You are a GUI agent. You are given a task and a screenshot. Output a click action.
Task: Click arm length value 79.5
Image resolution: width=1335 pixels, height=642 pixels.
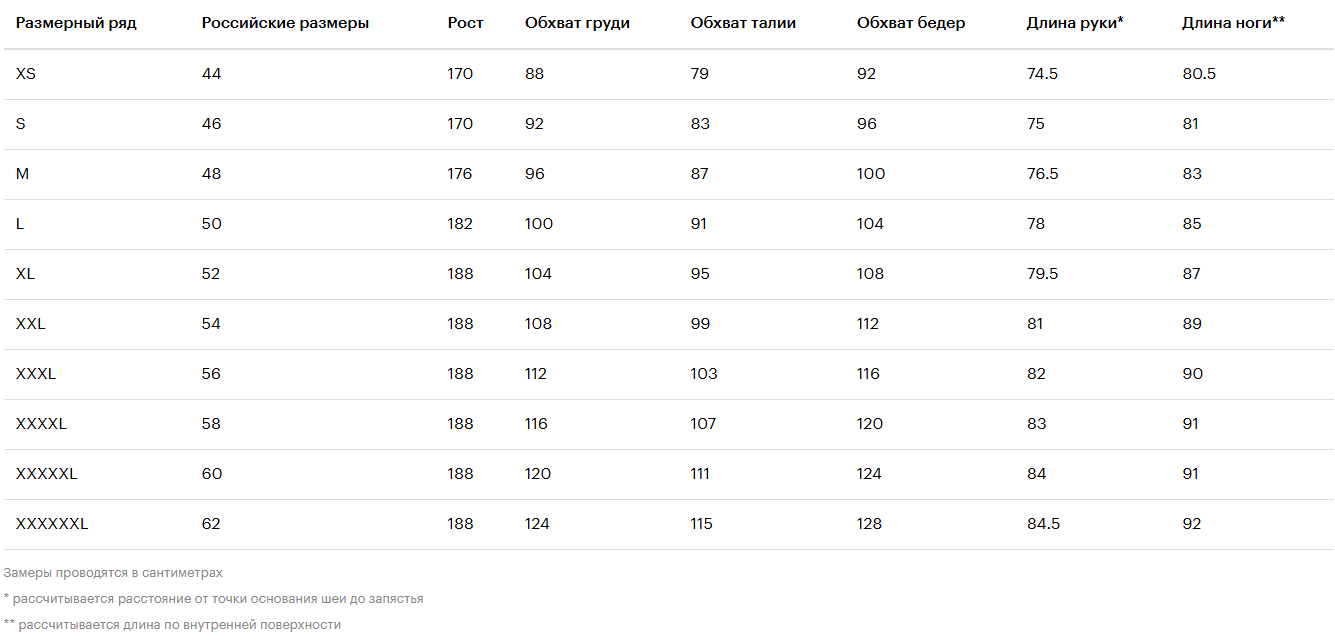(x=1042, y=274)
